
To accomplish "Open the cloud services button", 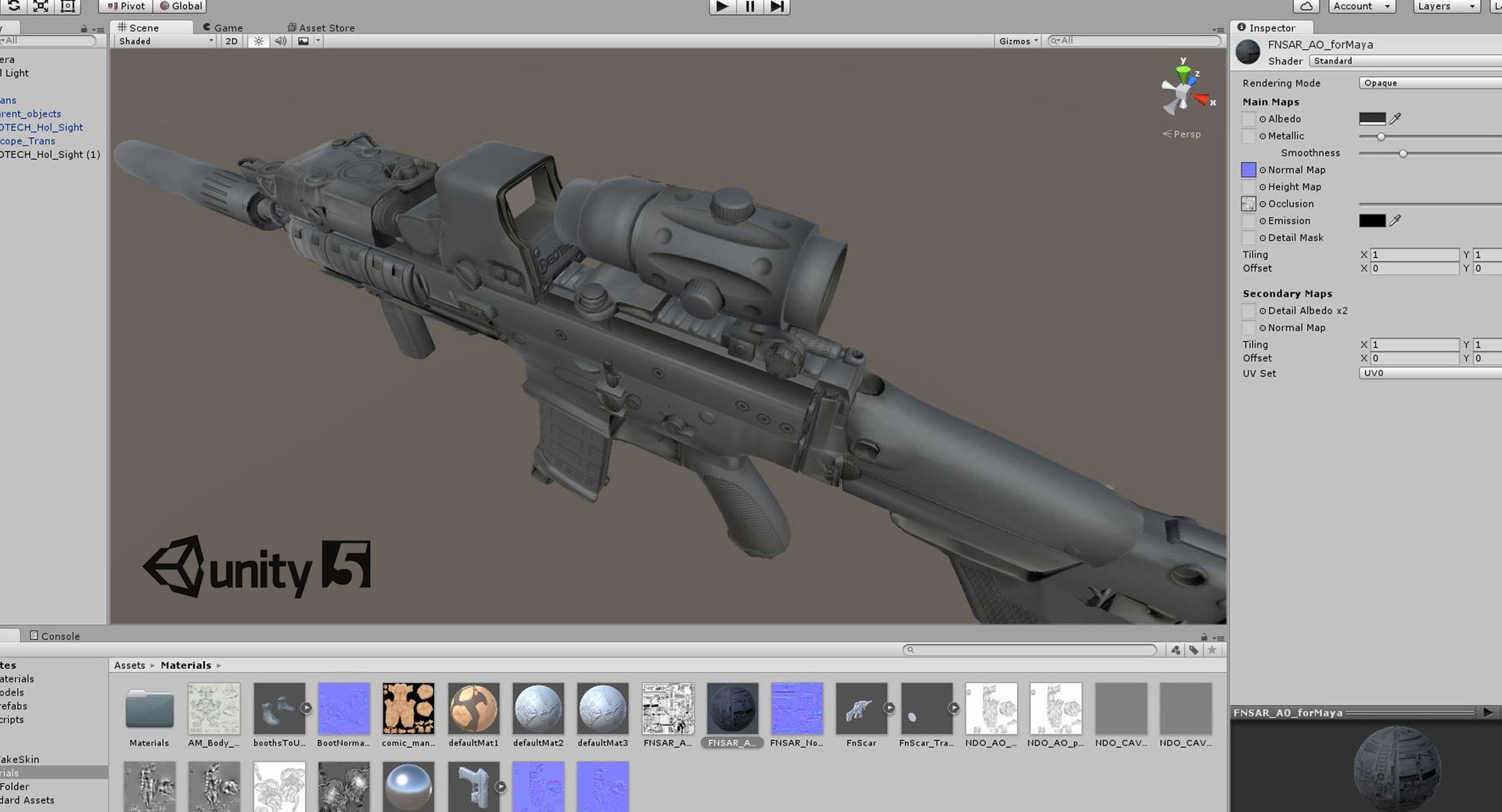I will coord(1306,6).
